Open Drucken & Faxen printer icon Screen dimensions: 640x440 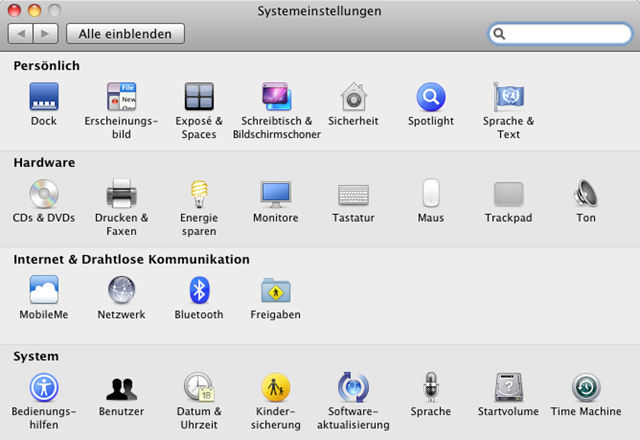(x=121, y=194)
